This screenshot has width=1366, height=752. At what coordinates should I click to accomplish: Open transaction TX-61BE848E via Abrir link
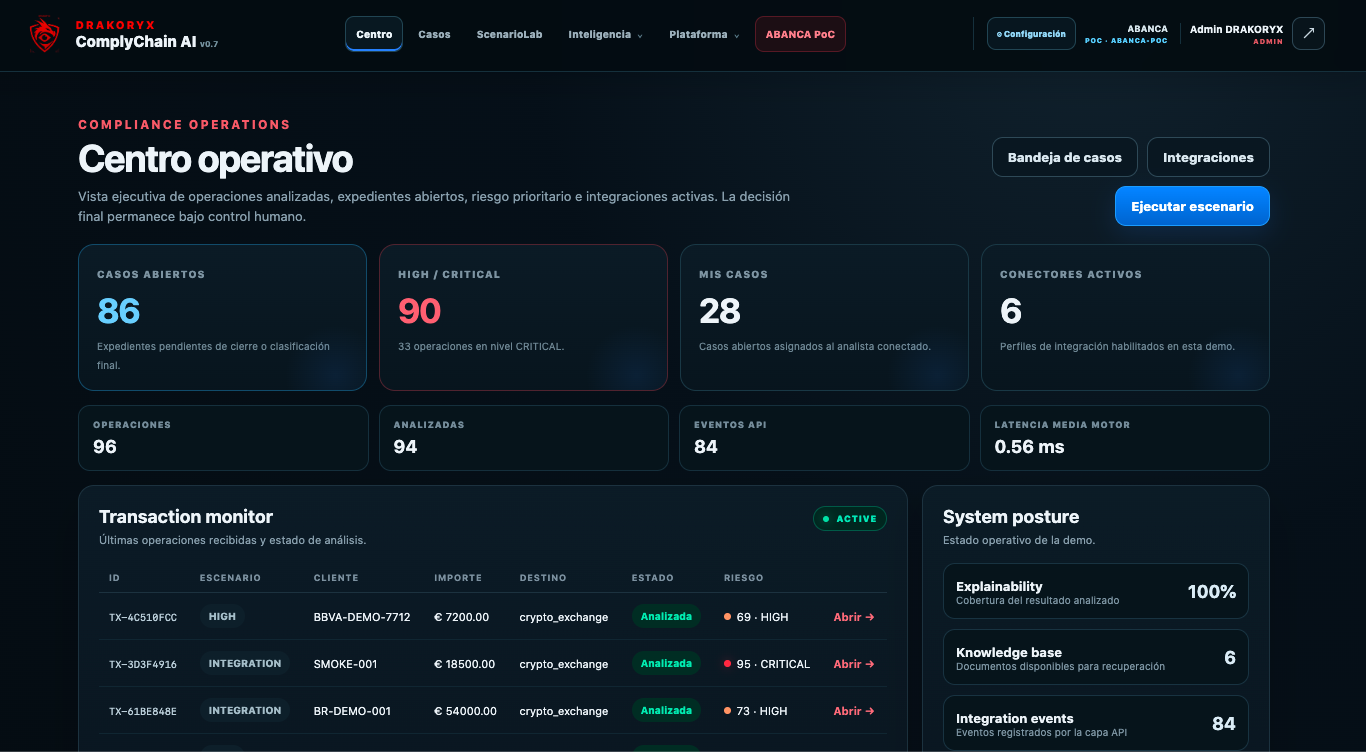point(854,711)
